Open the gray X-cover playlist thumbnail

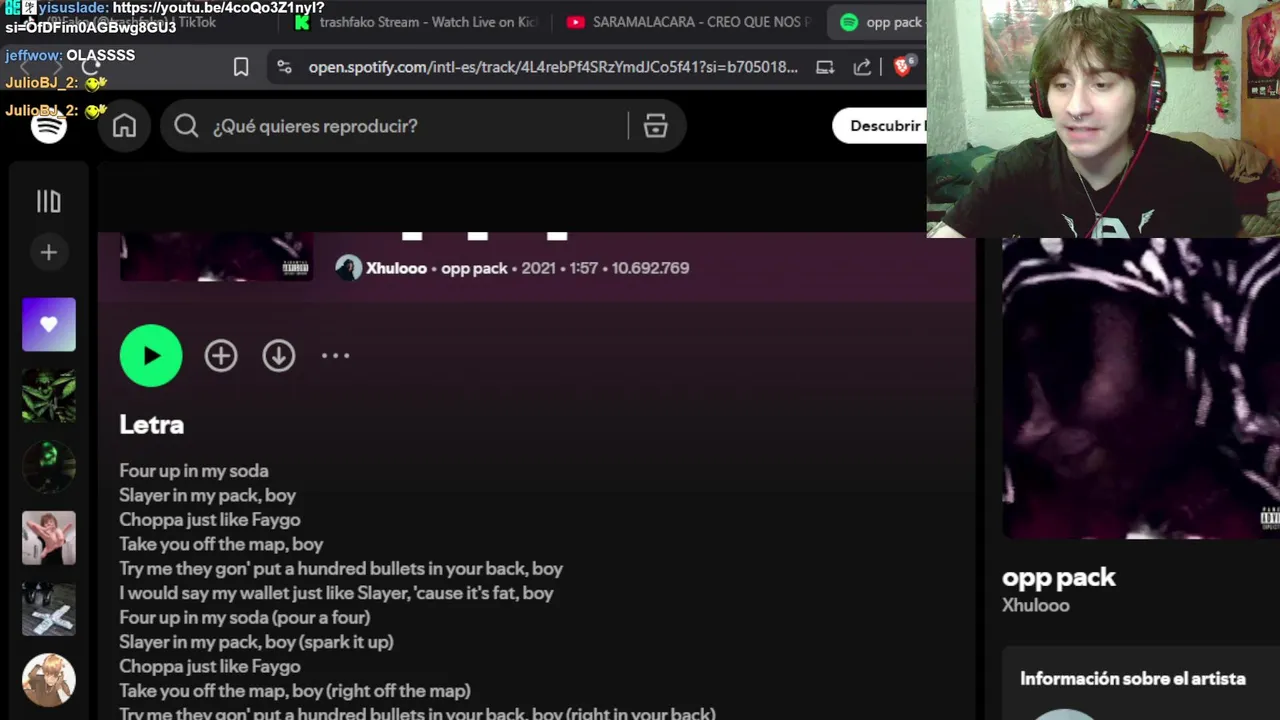[49, 609]
